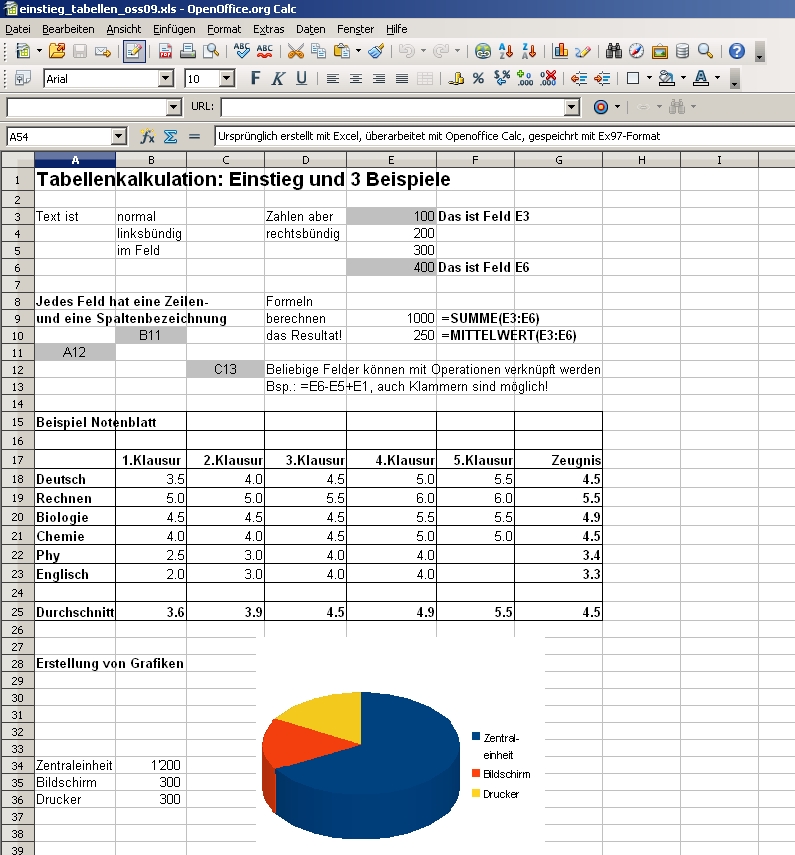This screenshot has width=795, height=855.
Task: Toggle AutoSpellcheck (ABC red wave)
Action: 264,51
